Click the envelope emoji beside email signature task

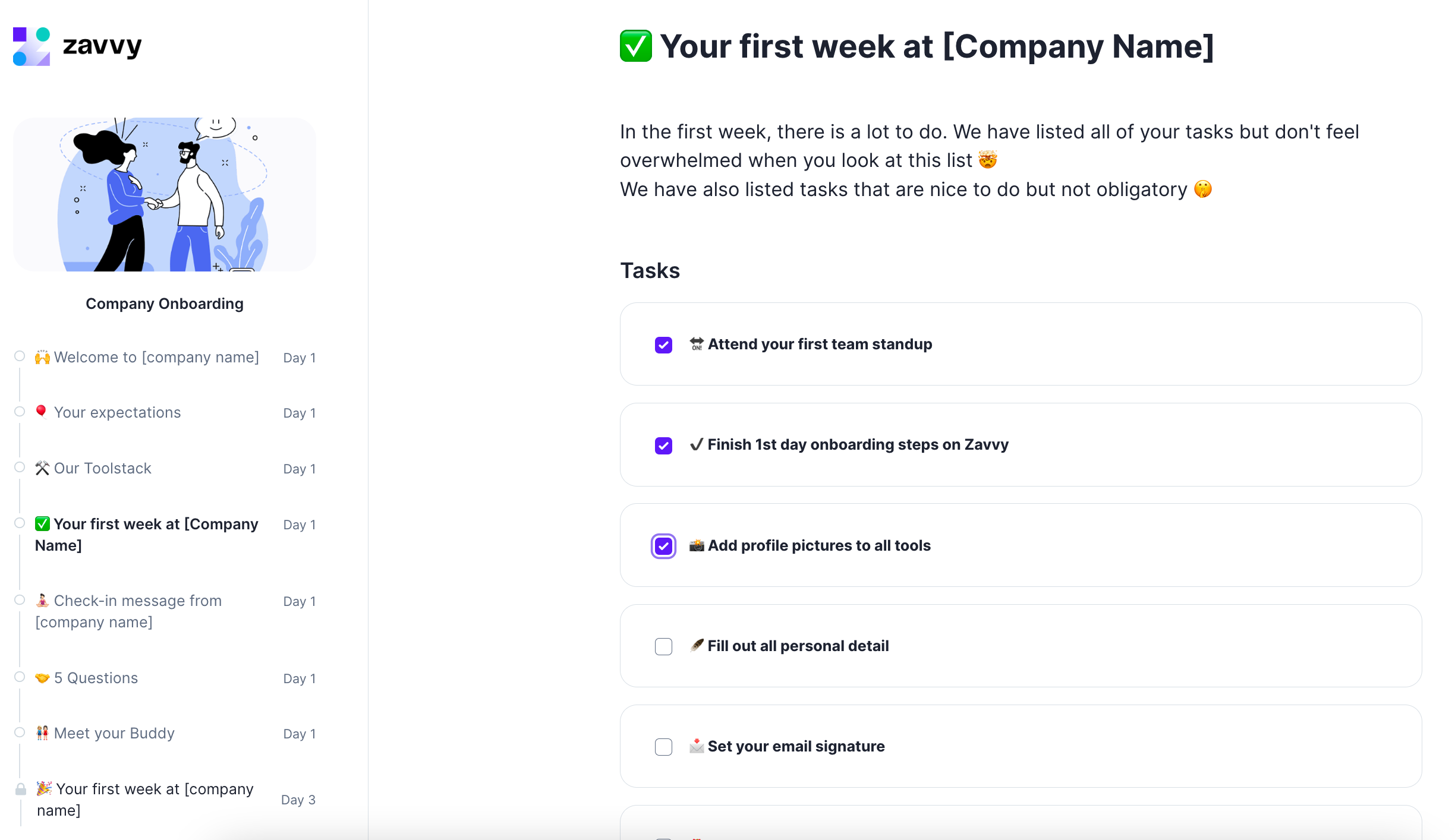click(x=697, y=746)
